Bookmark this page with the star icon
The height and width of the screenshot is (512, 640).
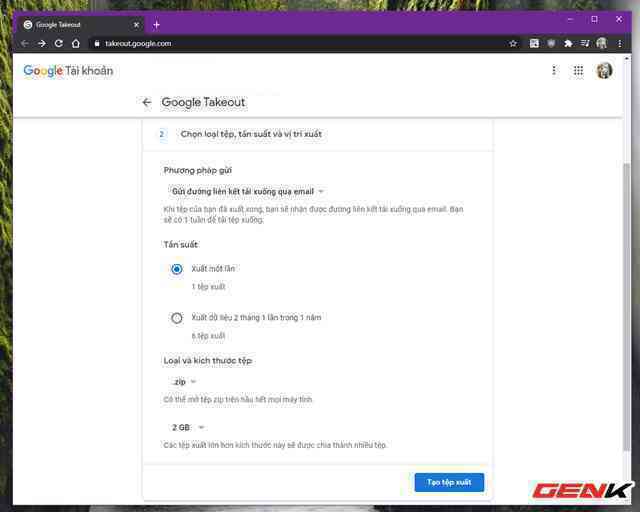513,43
